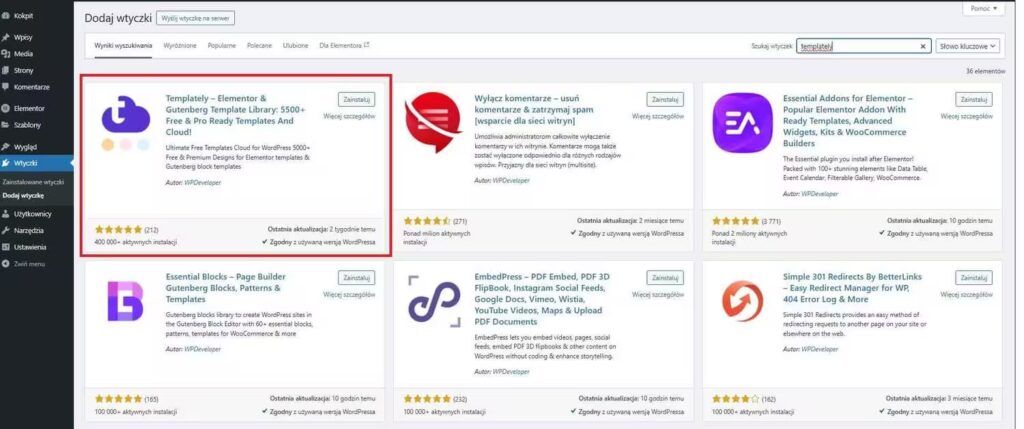Viewport: 1024px width, 429px height.
Task: Open the EmbedPress title link
Action: coord(542,299)
